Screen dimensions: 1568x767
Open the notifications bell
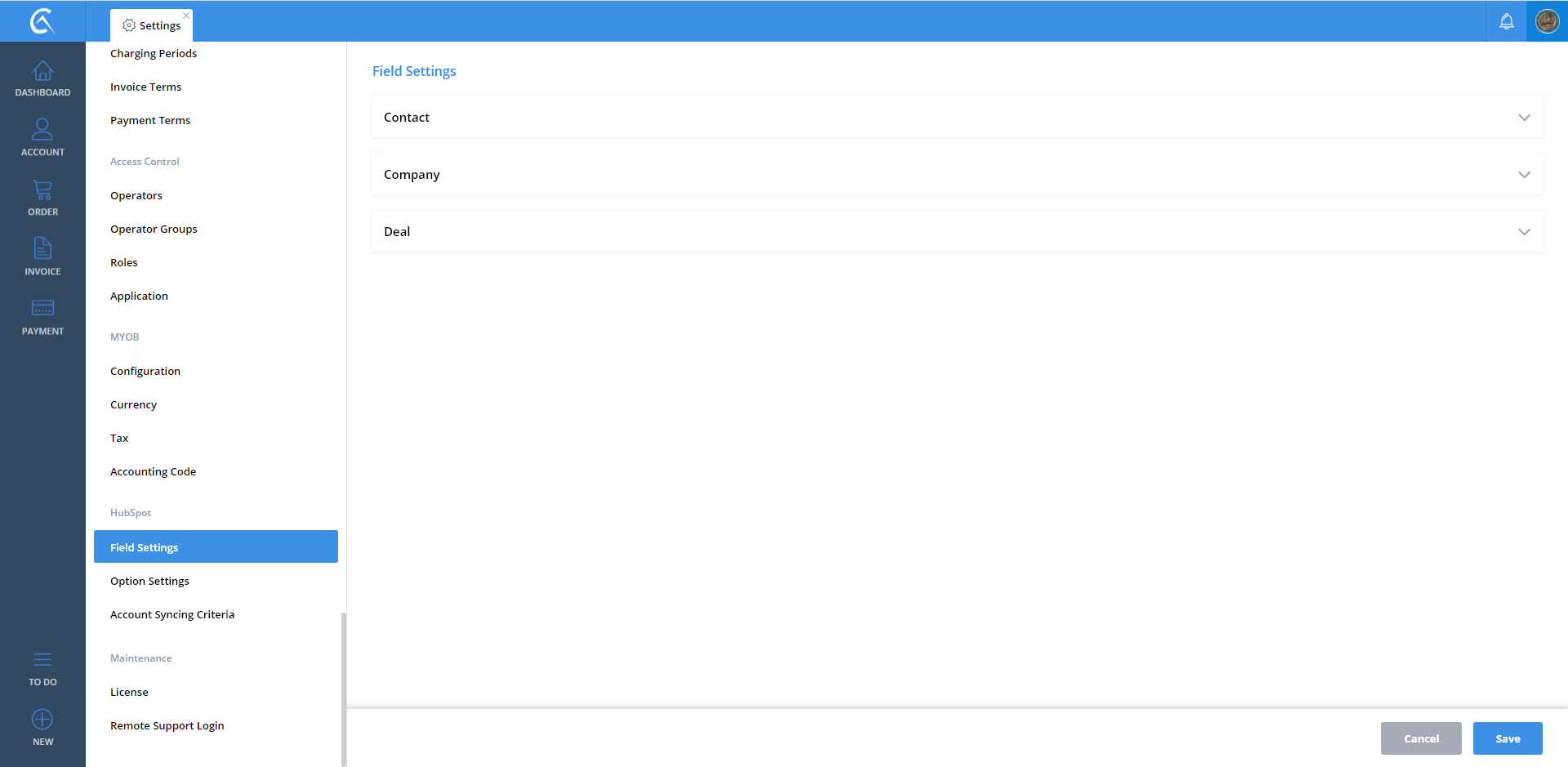[1506, 21]
